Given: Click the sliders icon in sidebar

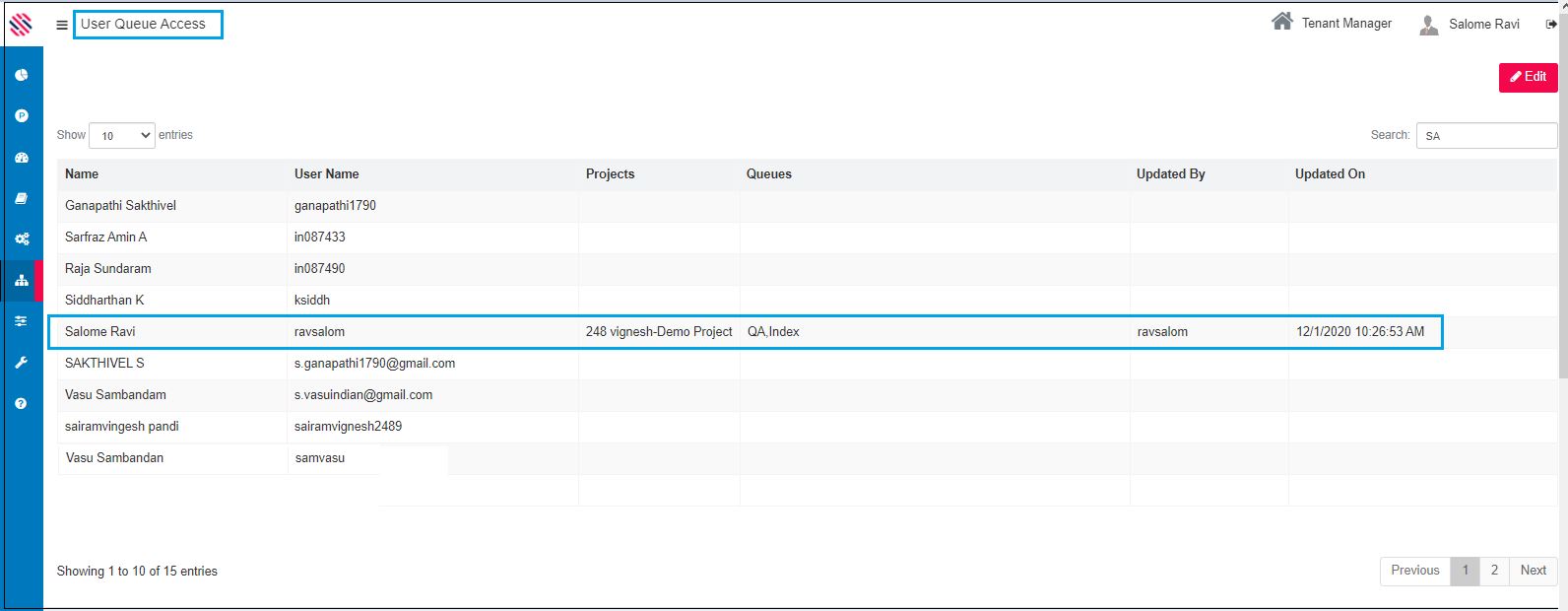Looking at the screenshot, I should click(x=22, y=321).
